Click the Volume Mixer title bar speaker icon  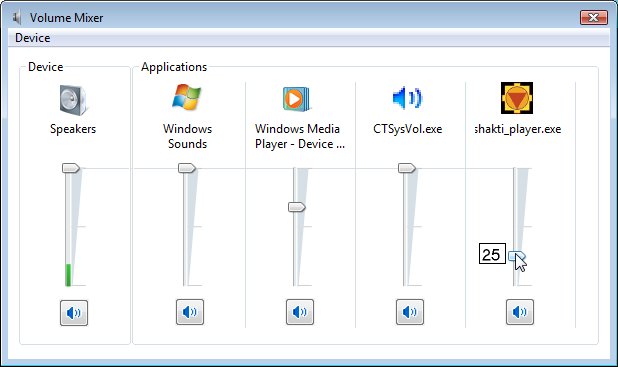click(17, 18)
